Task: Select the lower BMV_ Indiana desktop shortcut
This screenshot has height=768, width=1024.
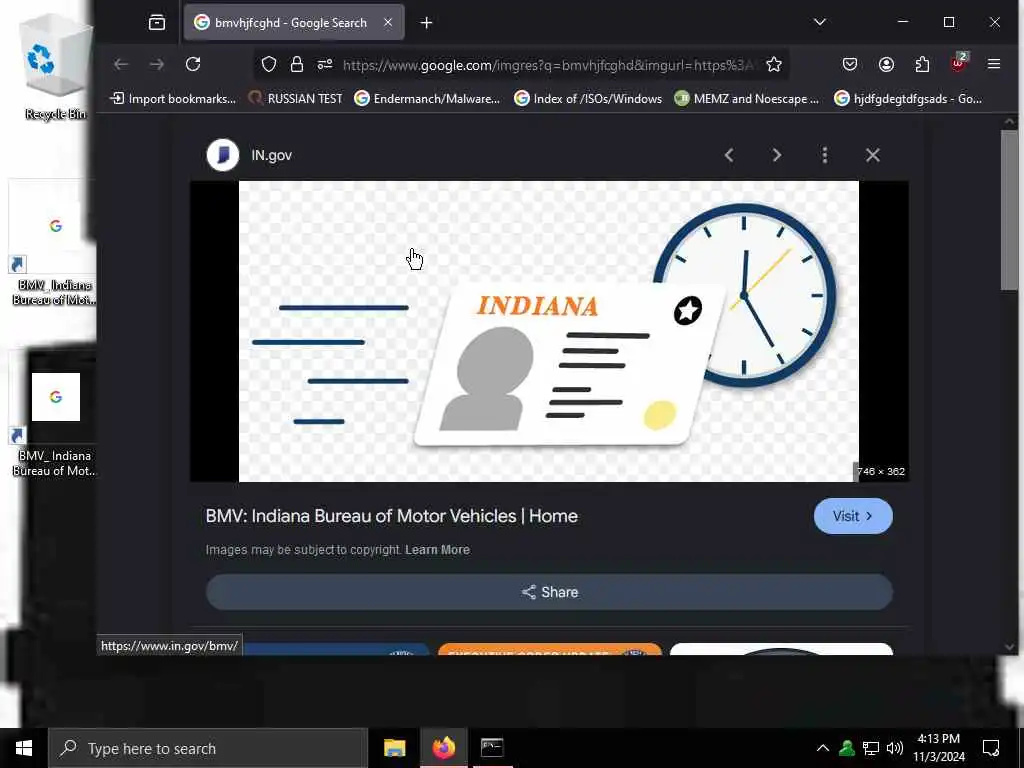Action: (54, 415)
